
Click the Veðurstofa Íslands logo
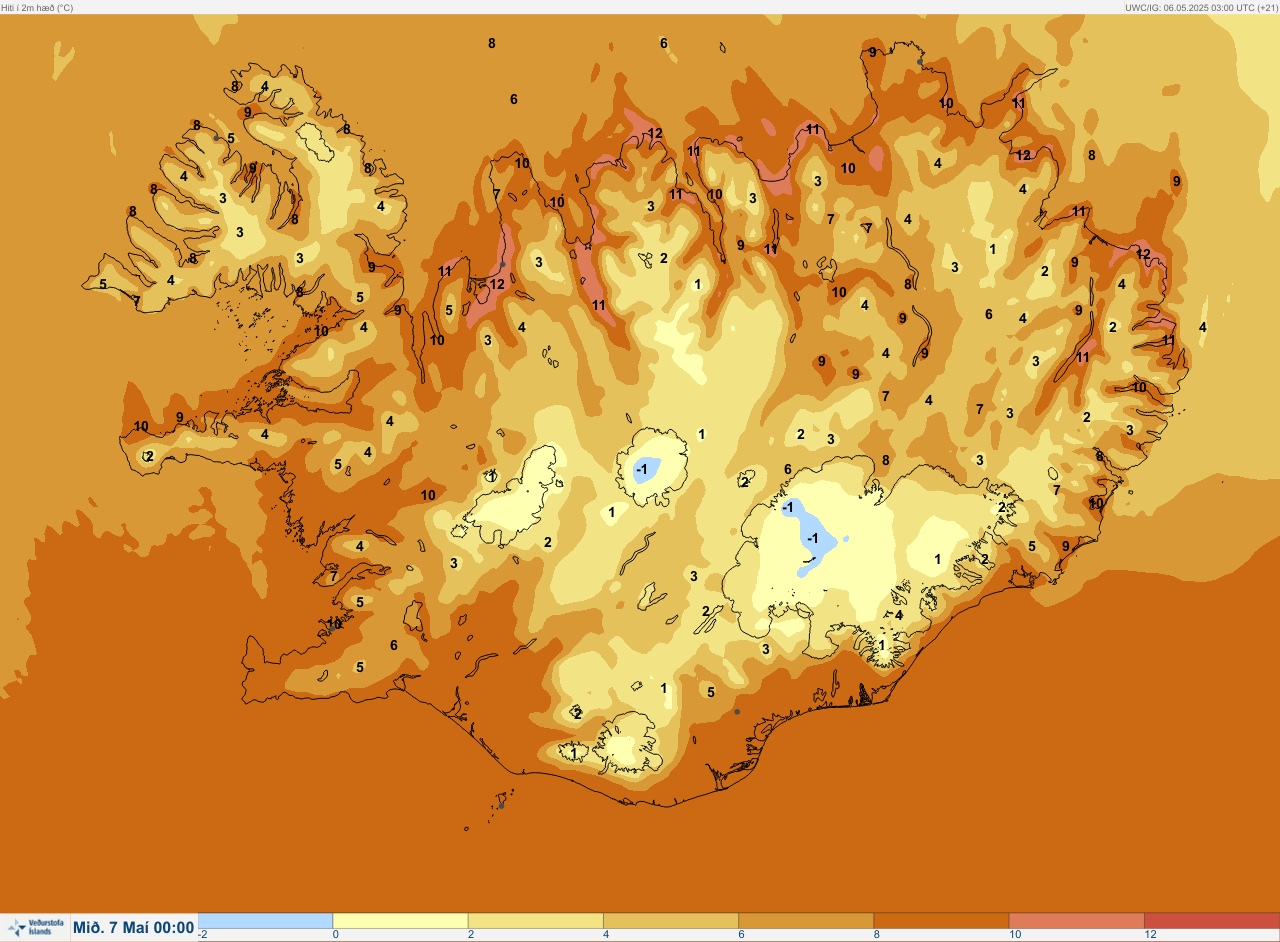pos(34,928)
